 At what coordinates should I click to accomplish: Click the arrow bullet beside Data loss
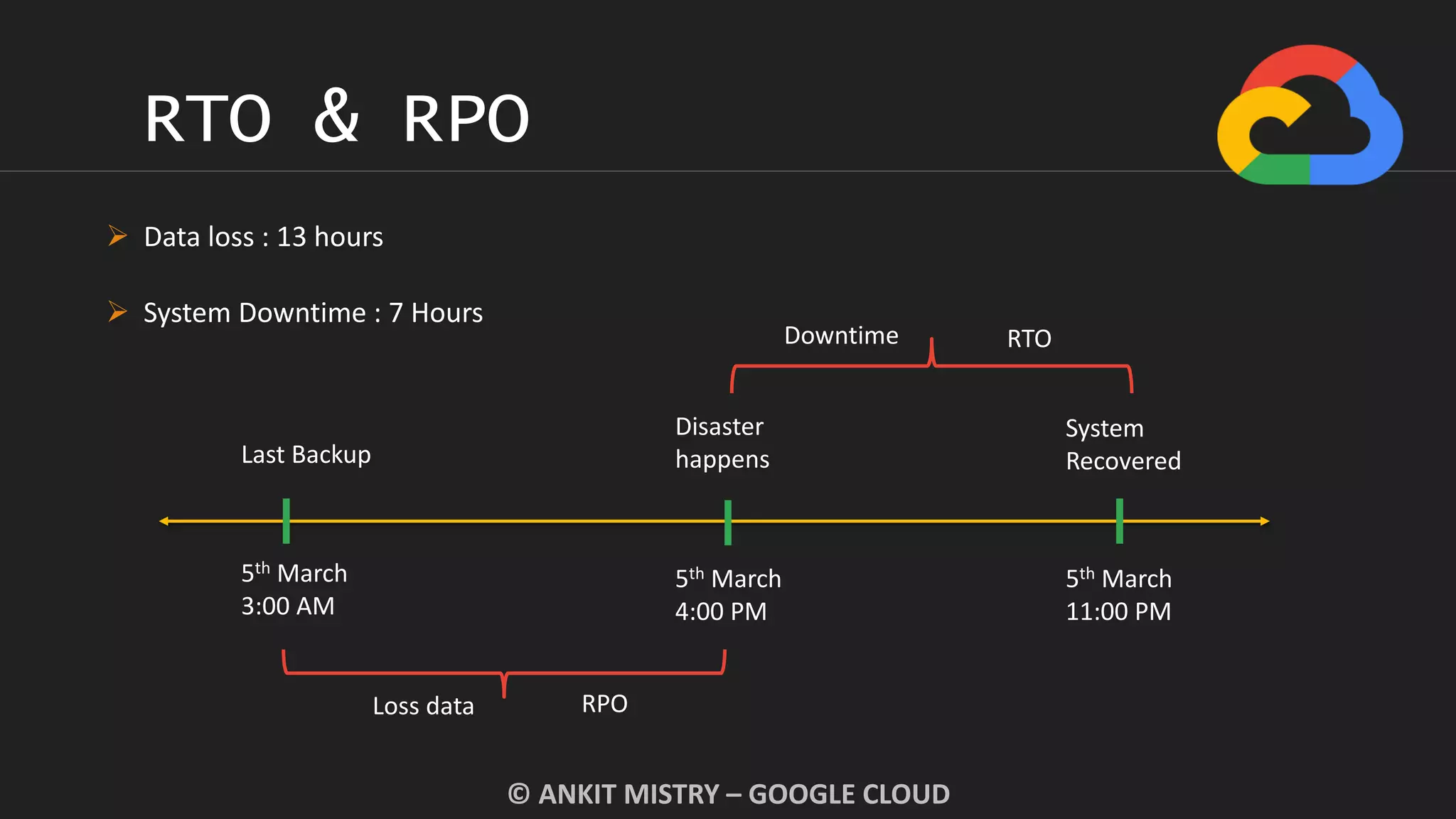pyautogui.click(x=117, y=235)
